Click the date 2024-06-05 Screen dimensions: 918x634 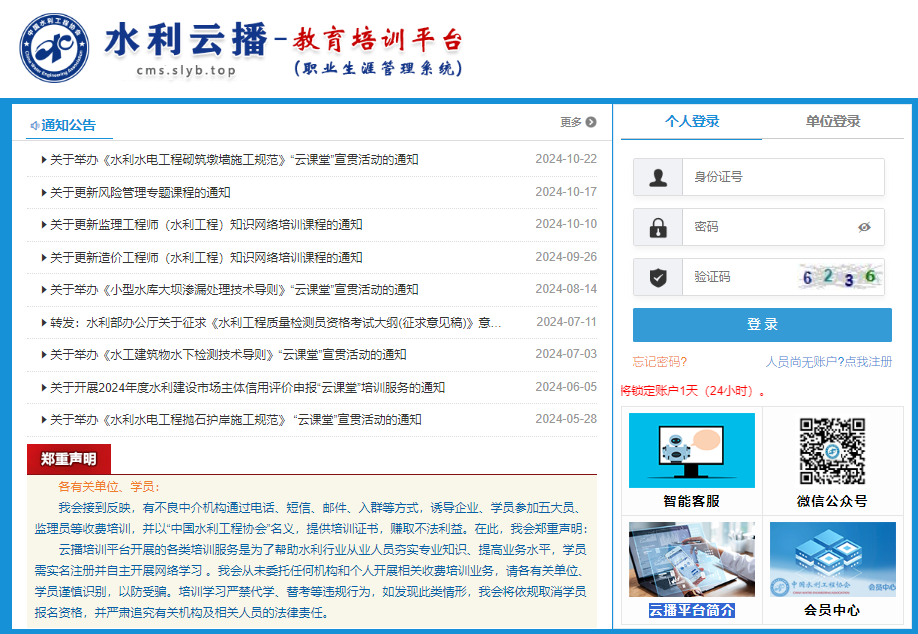[x=566, y=387]
